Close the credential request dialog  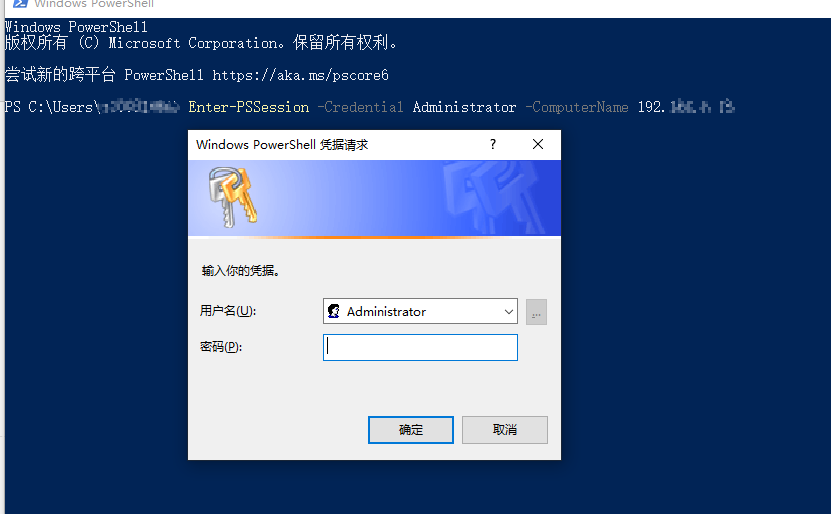click(x=538, y=144)
